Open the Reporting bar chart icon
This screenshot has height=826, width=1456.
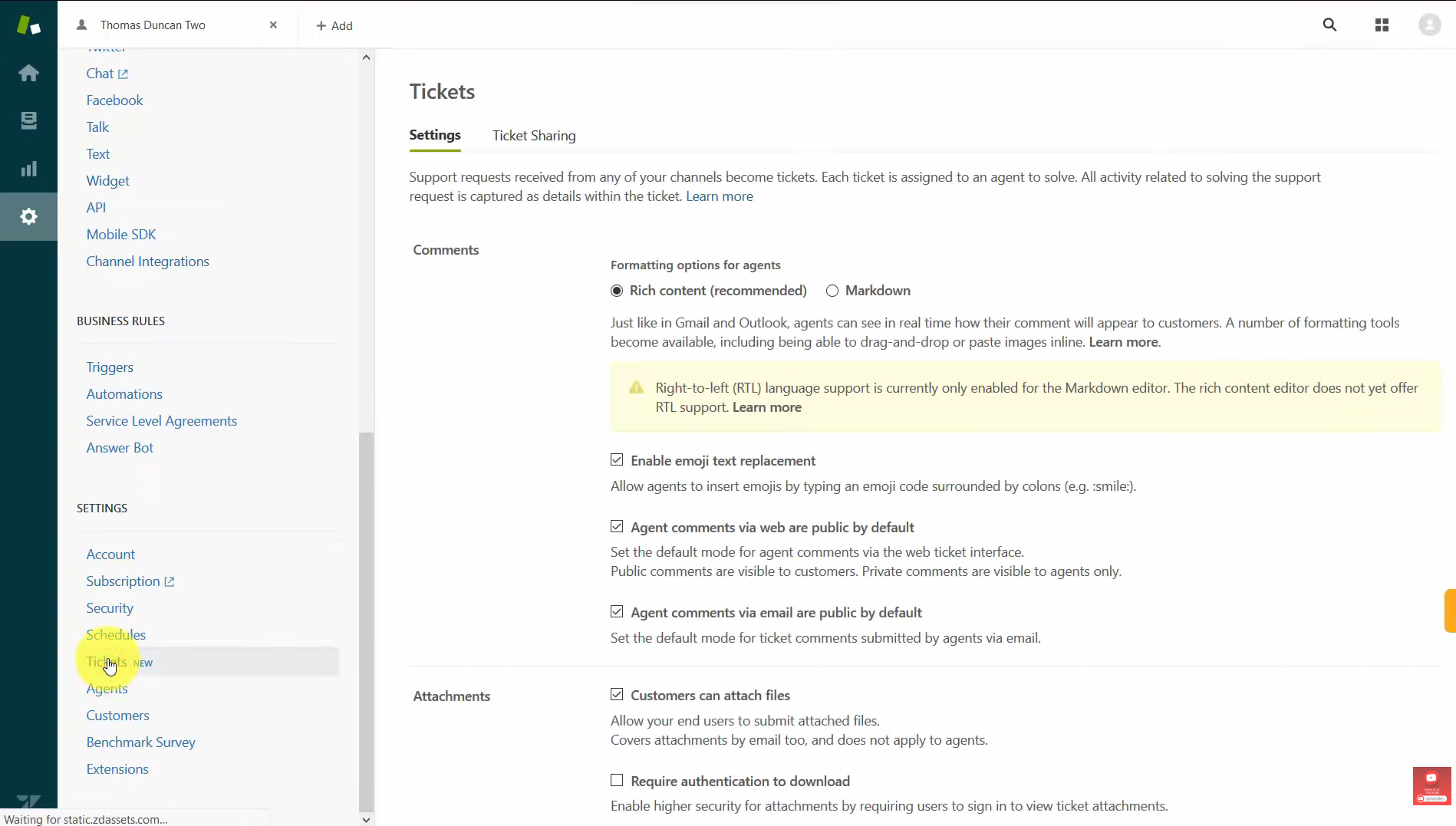28,169
